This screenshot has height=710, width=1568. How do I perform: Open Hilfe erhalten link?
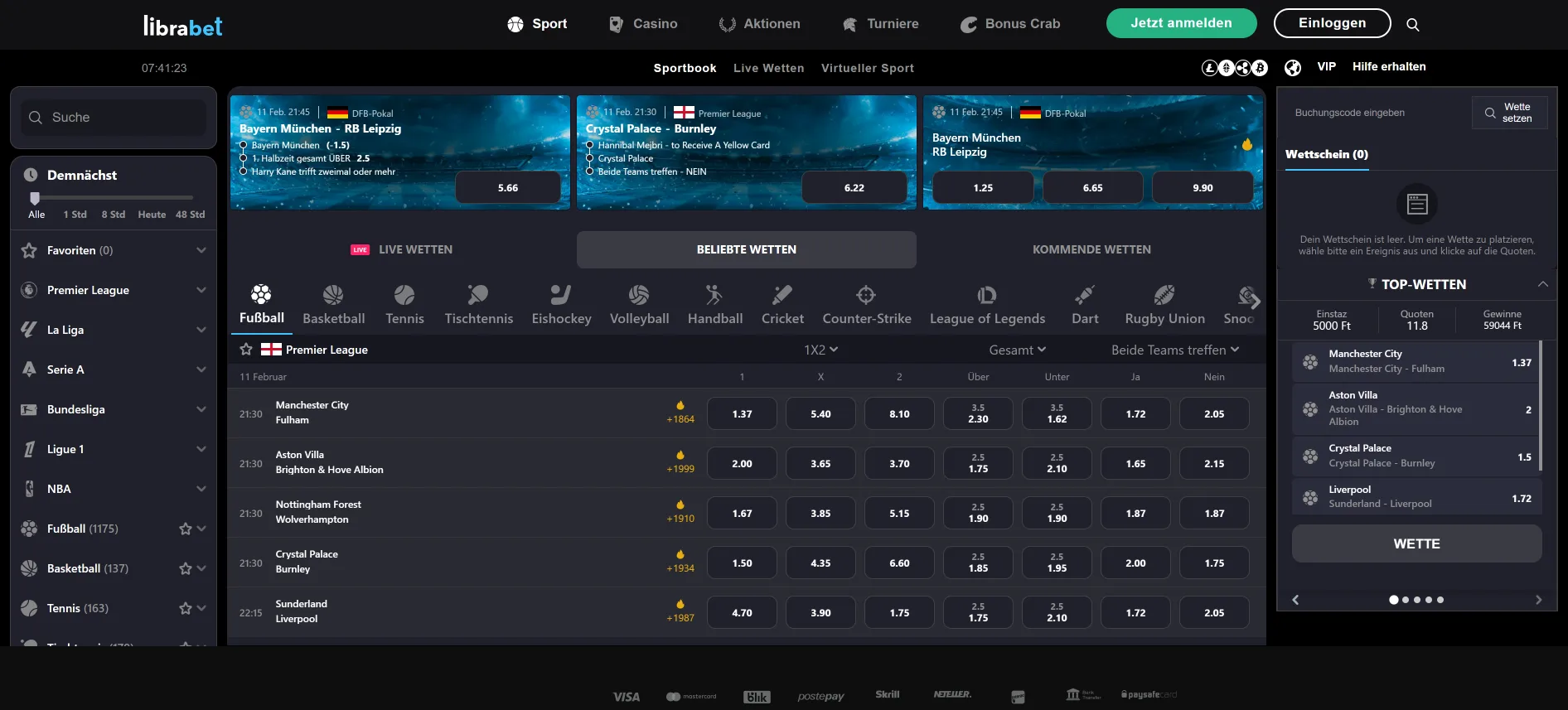[1389, 66]
